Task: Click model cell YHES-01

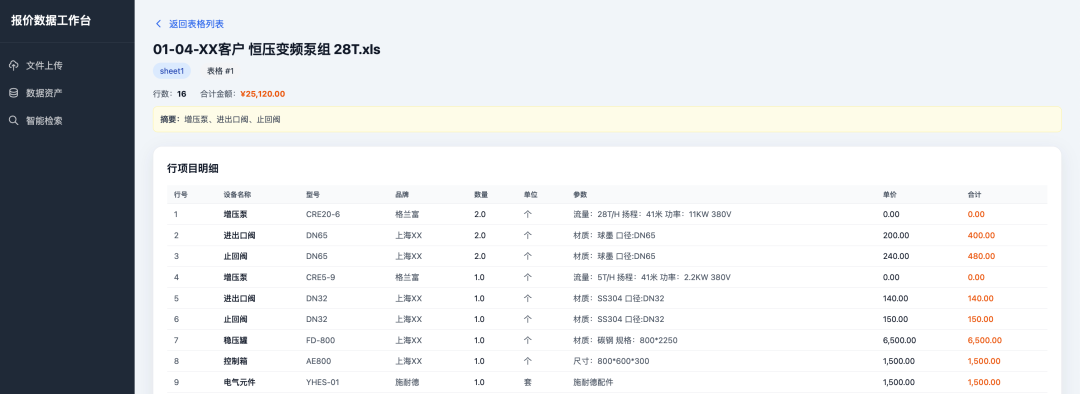Action: click(x=322, y=382)
